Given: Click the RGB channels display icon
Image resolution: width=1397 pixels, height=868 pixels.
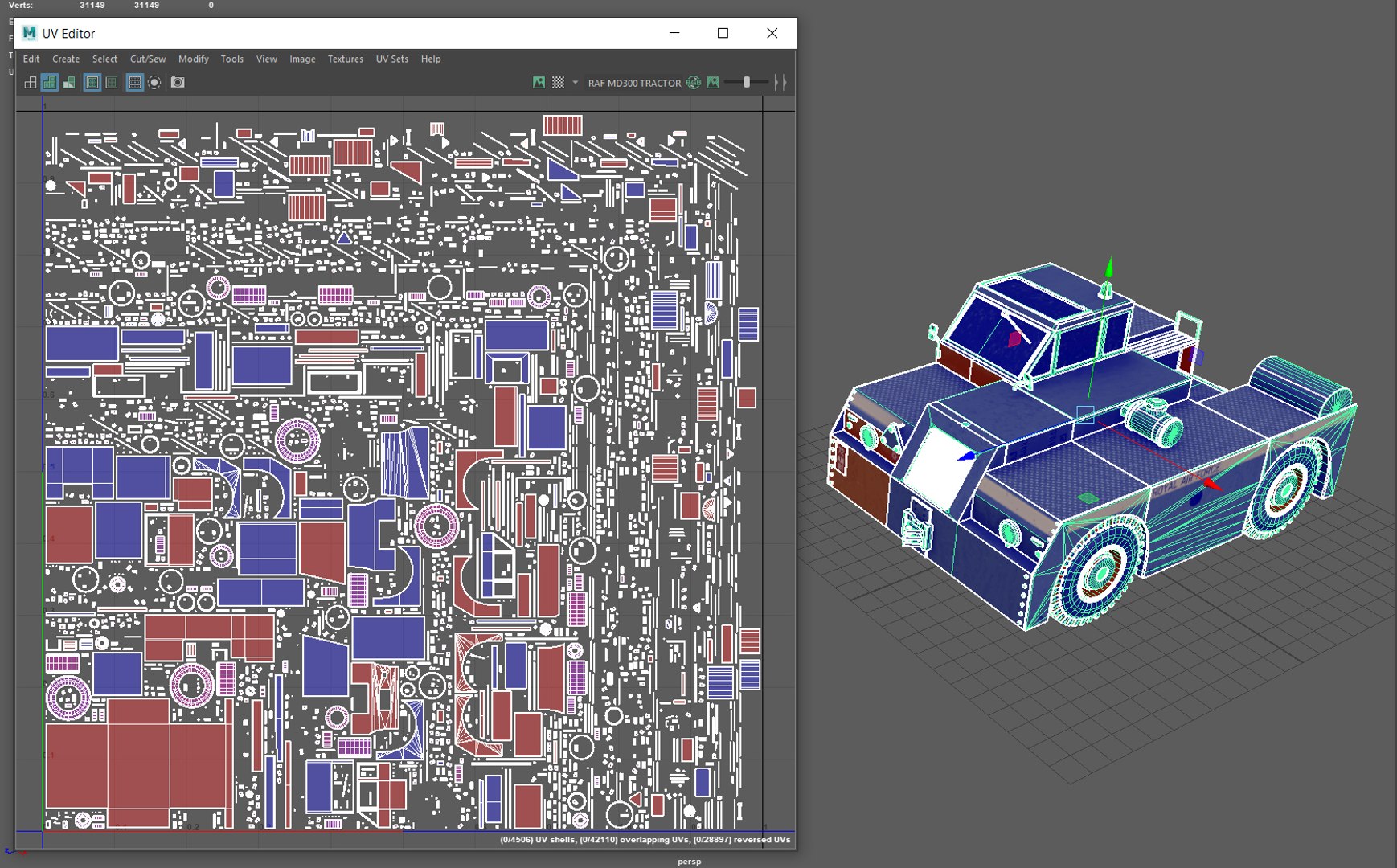Looking at the screenshot, I should coord(694,83).
